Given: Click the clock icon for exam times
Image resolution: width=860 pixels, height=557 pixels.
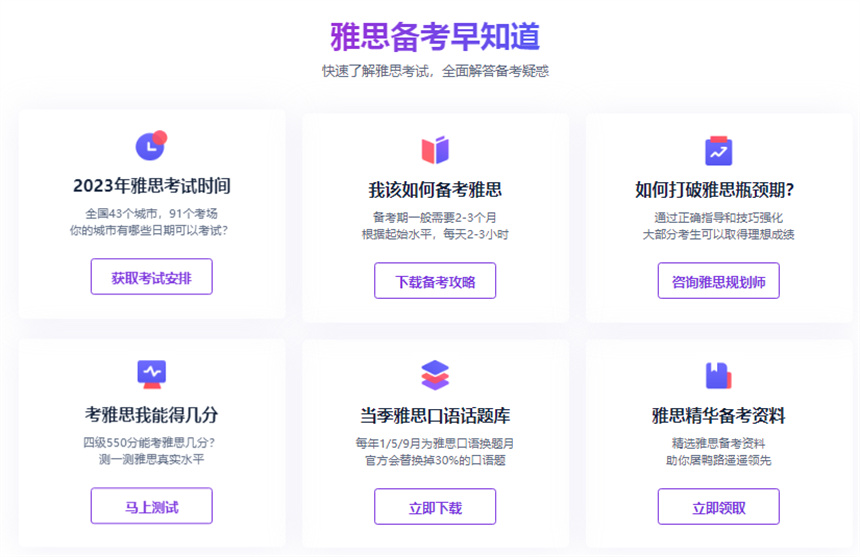Looking at the screenshot, I should point(151,145).
